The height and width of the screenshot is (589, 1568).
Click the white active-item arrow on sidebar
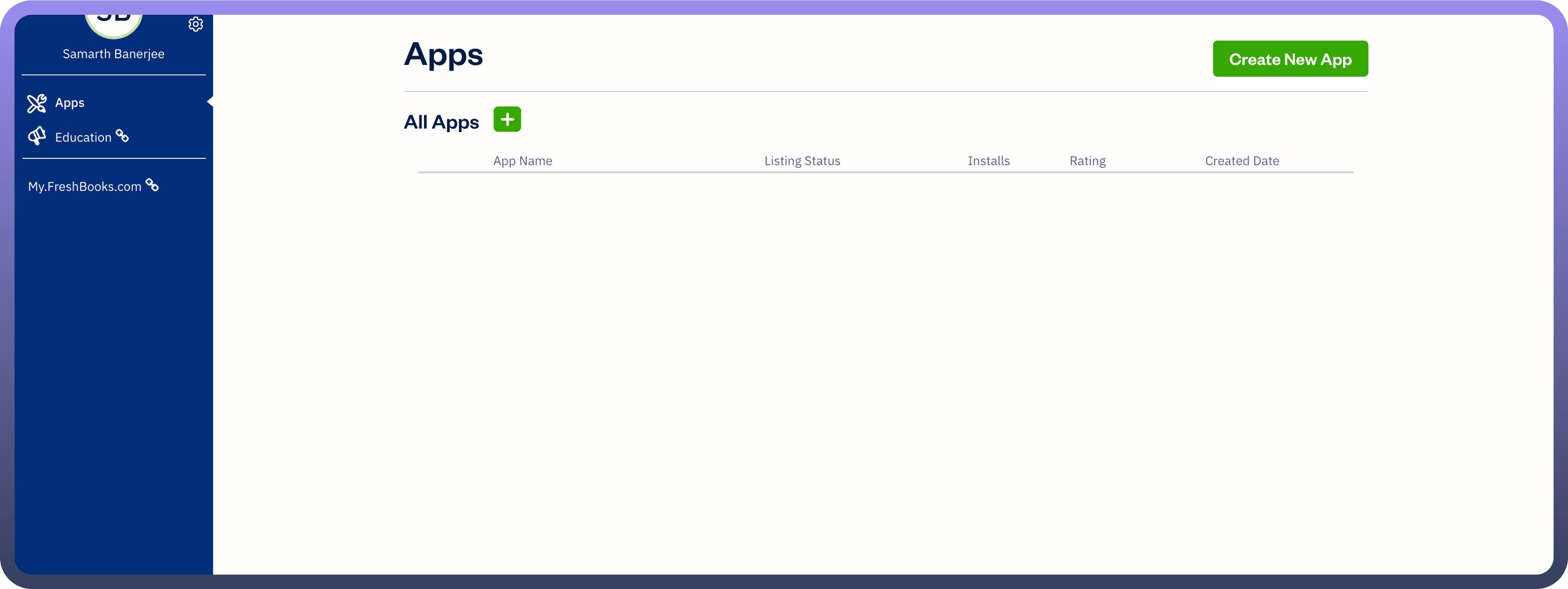pyautogui.click(x=210, y=102)
